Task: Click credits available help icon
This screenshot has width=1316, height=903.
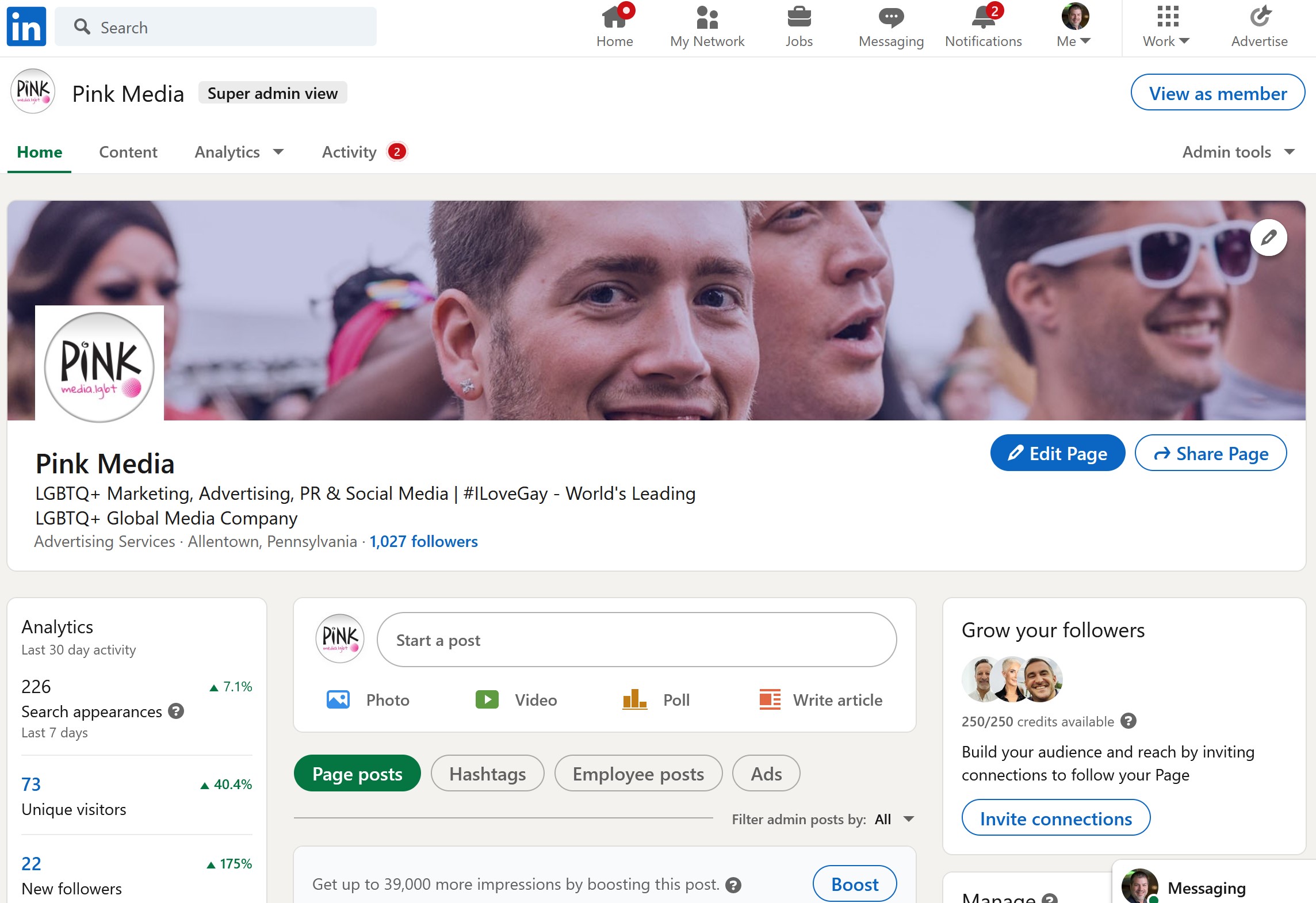Action: pos(1128,721)
